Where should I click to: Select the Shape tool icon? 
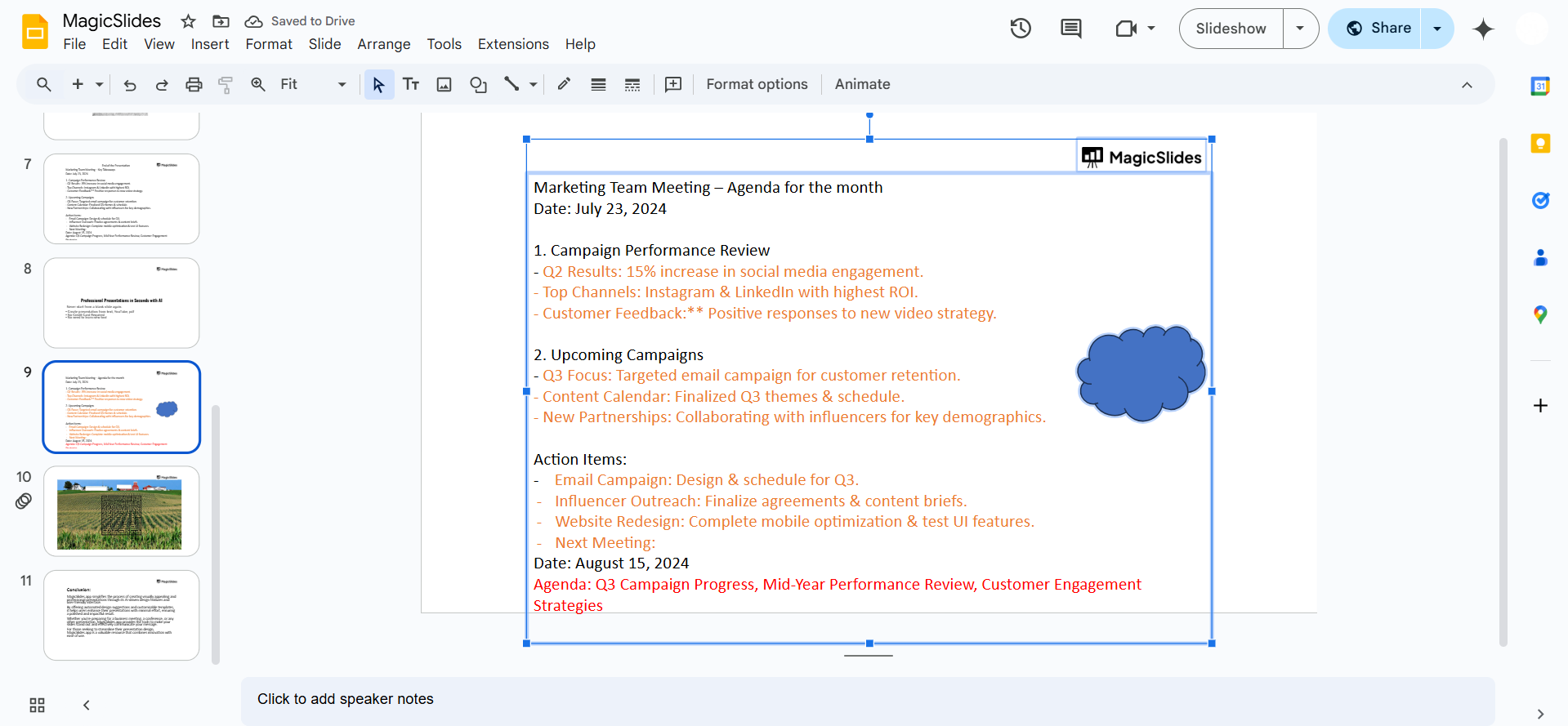[x=478, y=85]
